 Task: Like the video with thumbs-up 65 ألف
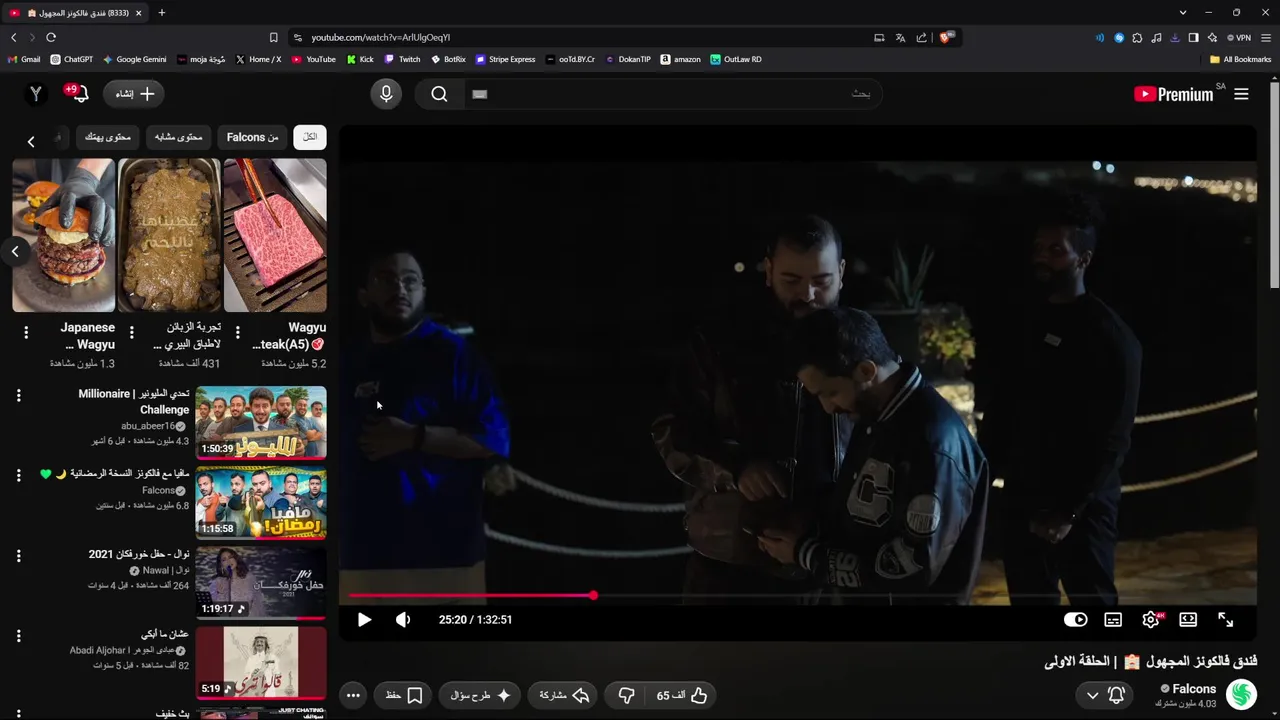click(684, 695)
